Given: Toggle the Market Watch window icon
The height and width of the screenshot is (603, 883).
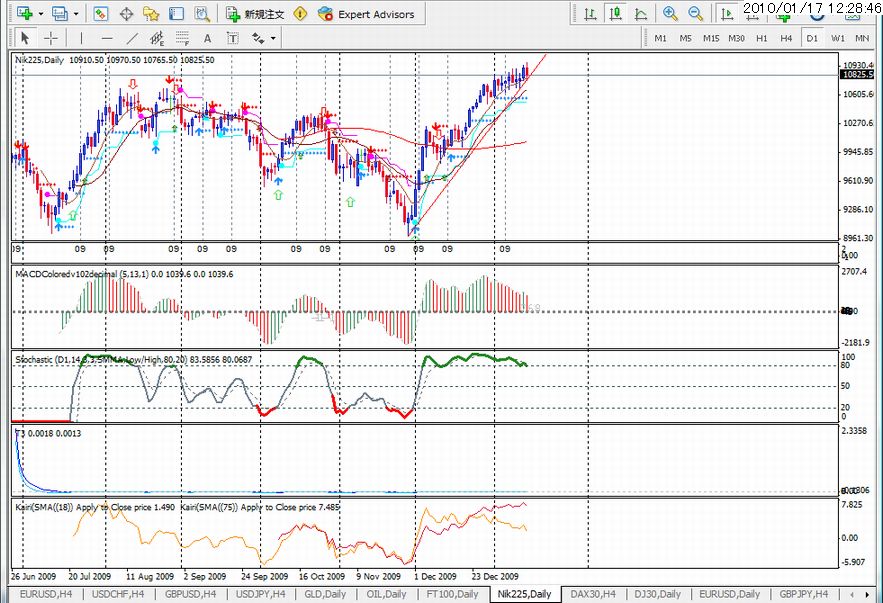Looking at the screenshot, I should [x=101, y=14].
